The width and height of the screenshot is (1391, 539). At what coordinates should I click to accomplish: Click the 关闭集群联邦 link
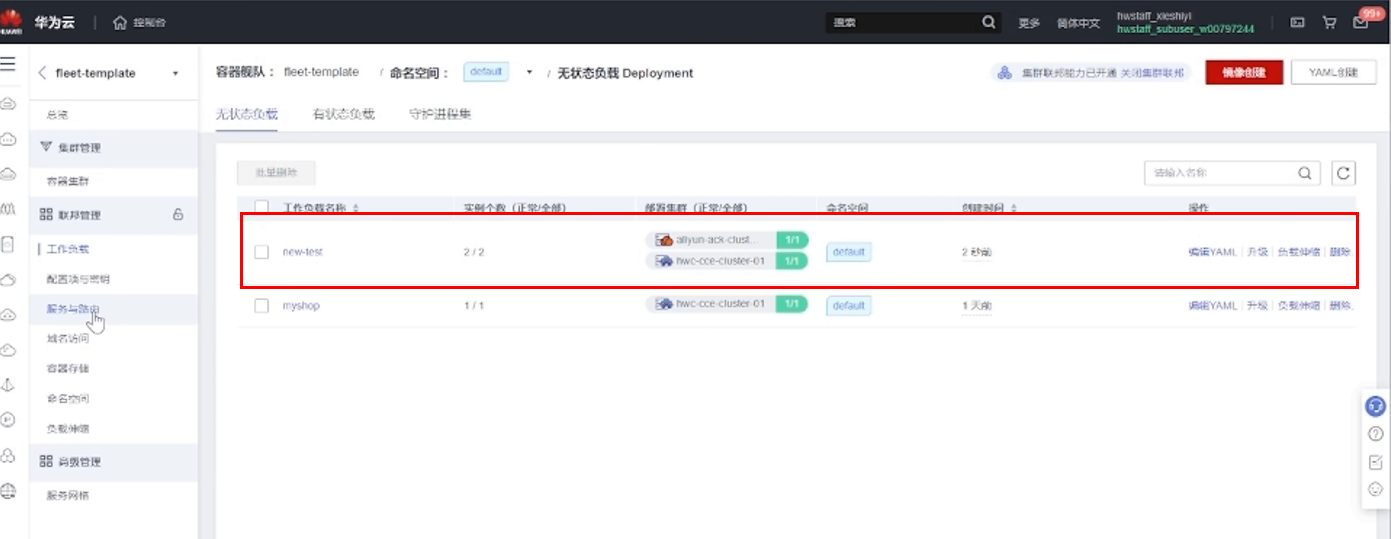[x=1151, y=73]
